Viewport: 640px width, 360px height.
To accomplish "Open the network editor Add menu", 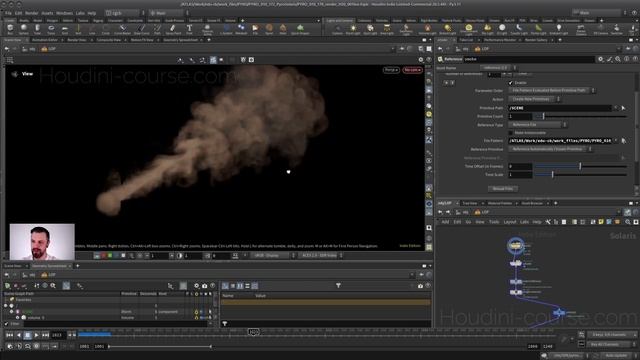I will [x=445, y=222].
